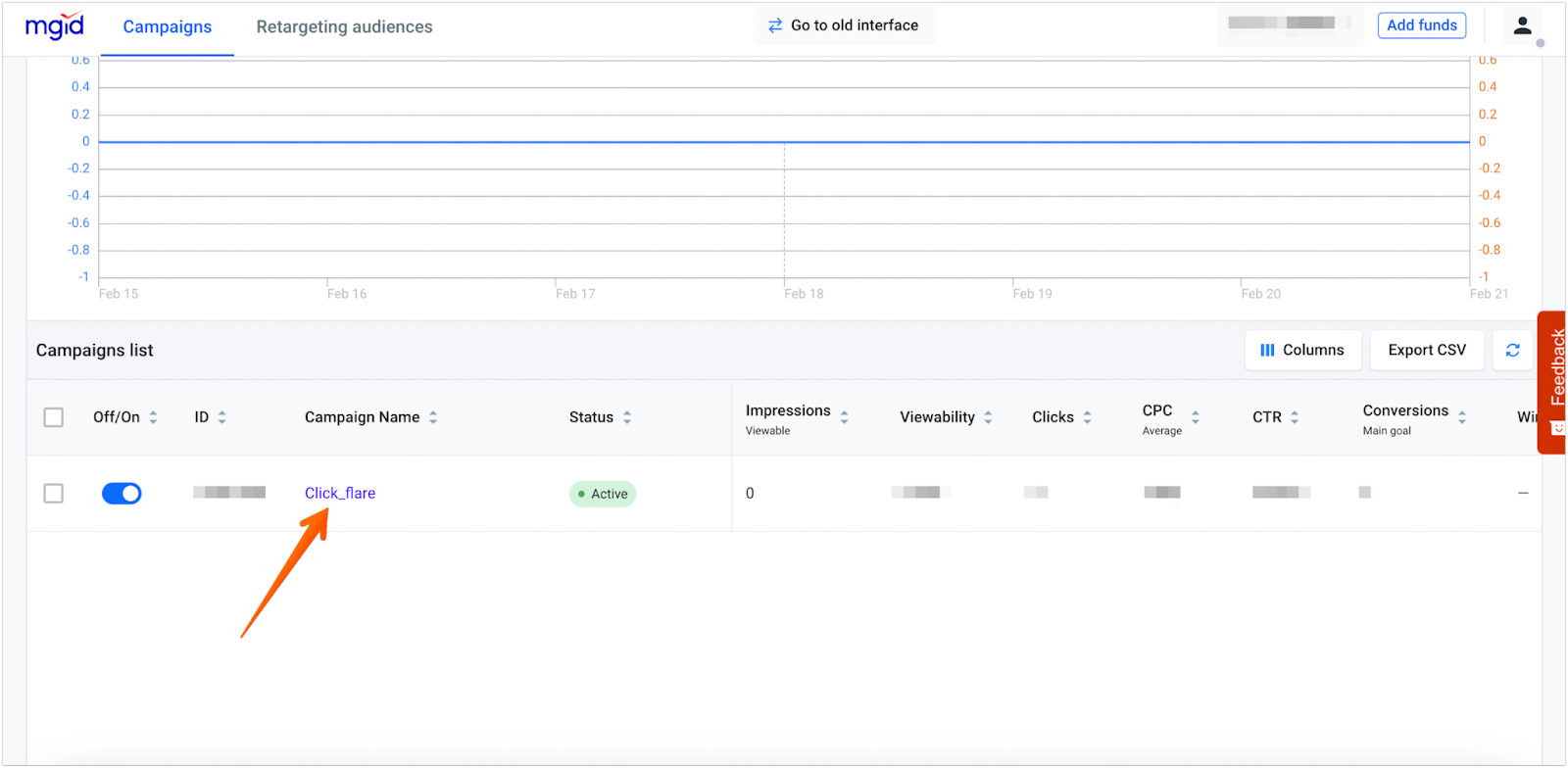Open the Columns selector
This screenshot has width=1568, height=768.
[x=1302, y=350]
